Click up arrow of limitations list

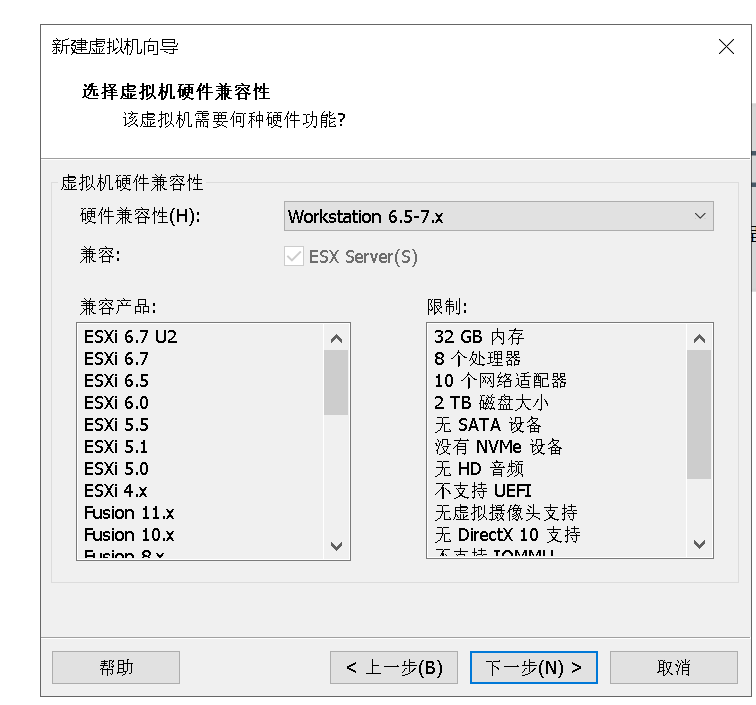pos(699,338)
